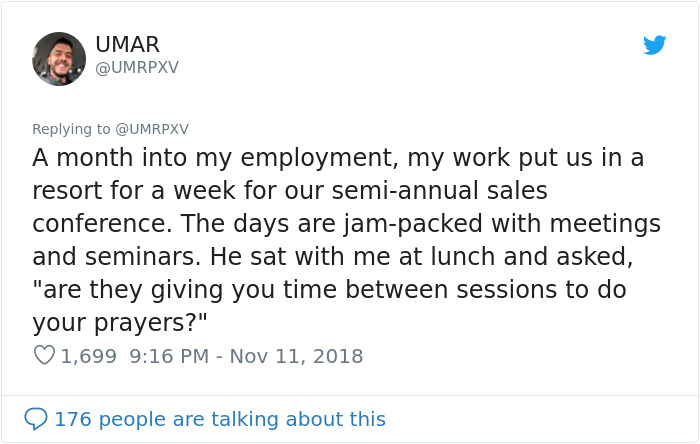Viewport: 700px width, 444px height.
Task: Click the speech bubble conversation icon
Action: pos(36,418)
